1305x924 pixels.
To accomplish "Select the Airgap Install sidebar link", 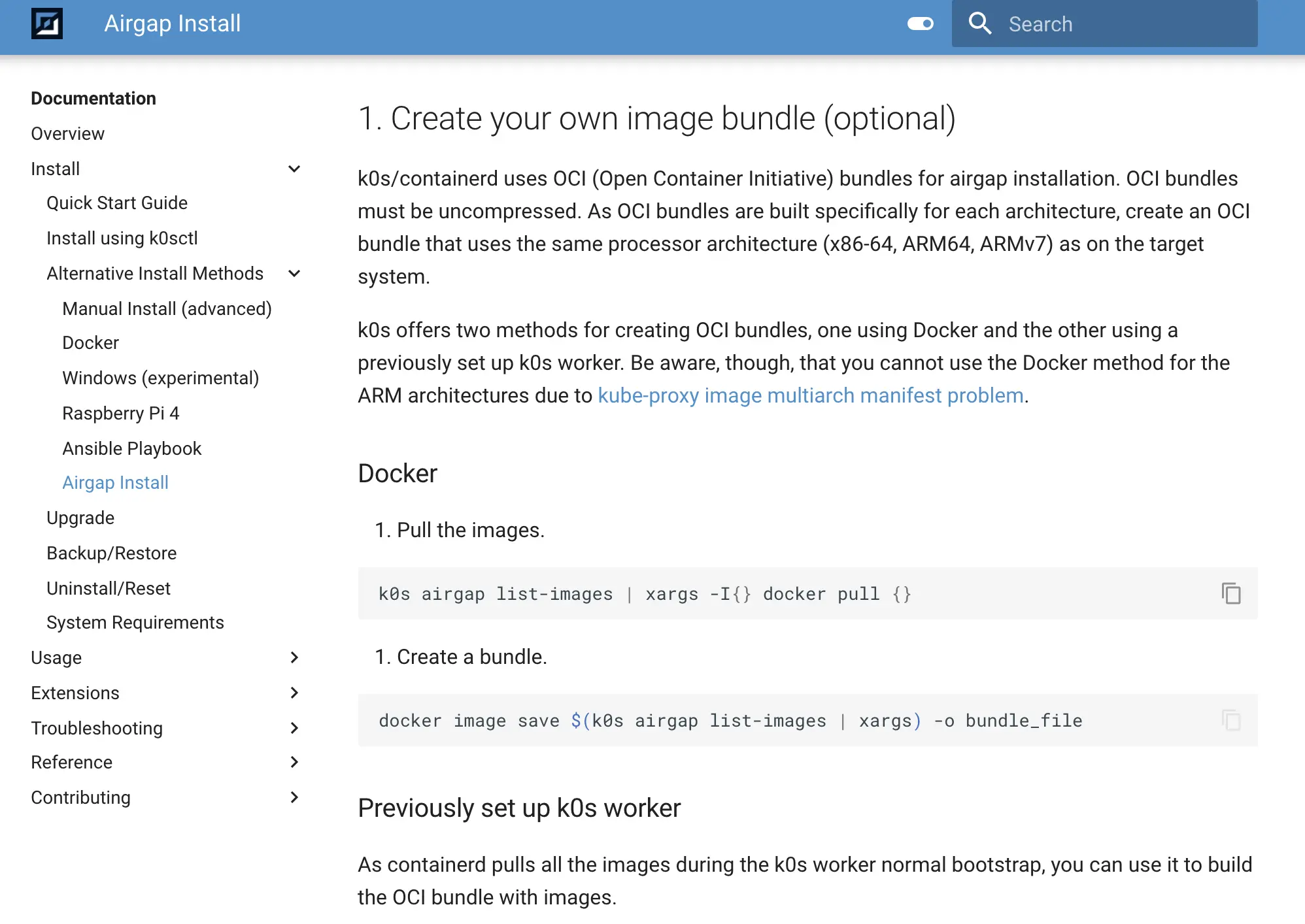I will (x=116, y=482).
